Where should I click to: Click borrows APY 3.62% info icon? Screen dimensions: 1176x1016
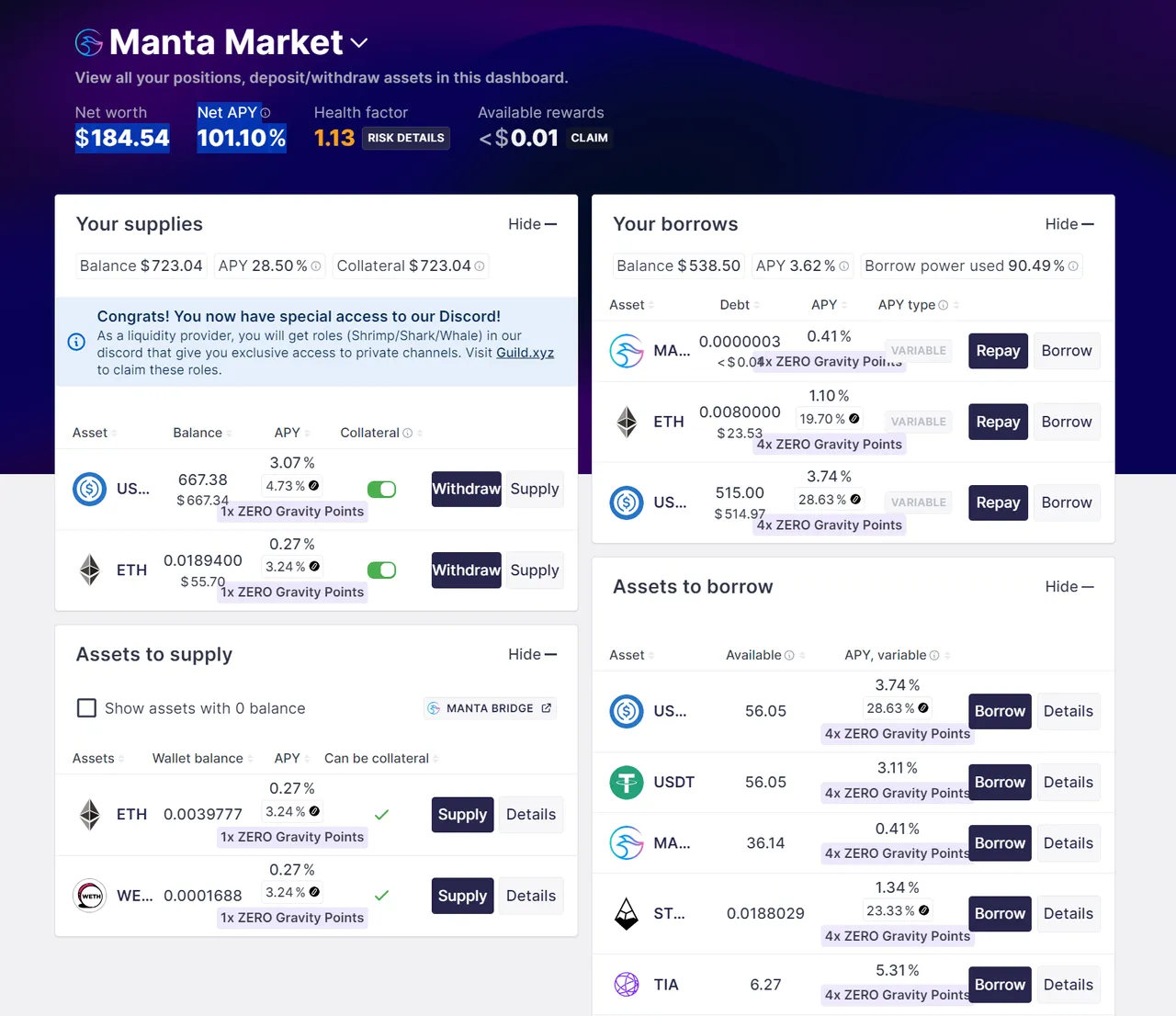[844, 266]
